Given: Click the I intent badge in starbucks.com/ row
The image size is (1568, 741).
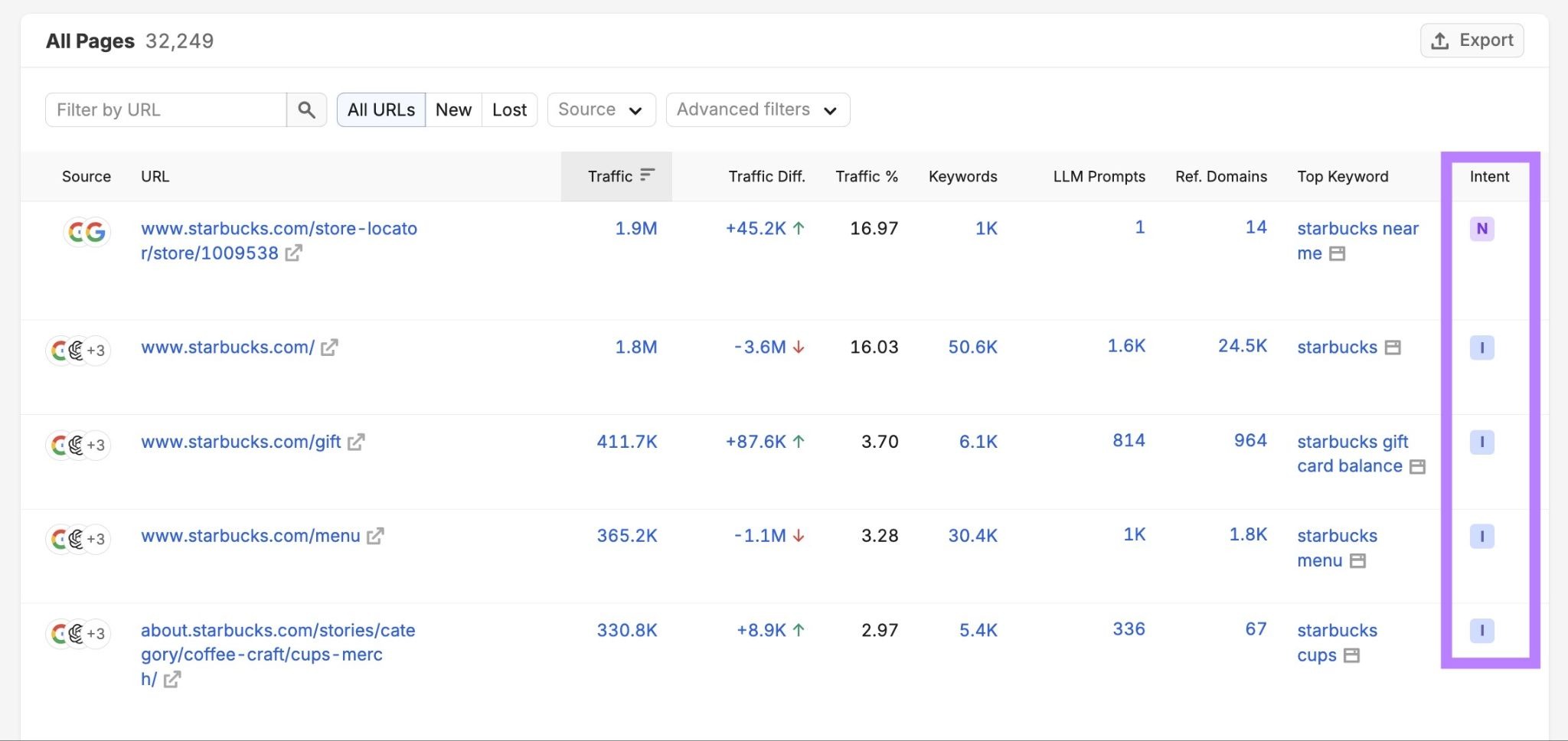Looking at the screenshot, I should (x=1481, y=348).
